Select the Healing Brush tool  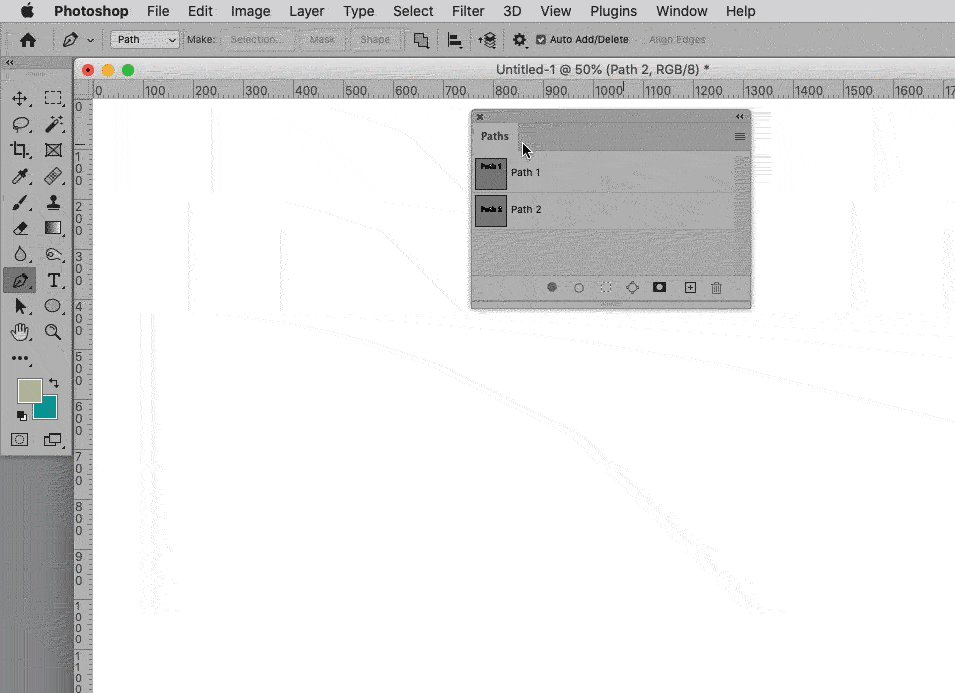(53, 177)
